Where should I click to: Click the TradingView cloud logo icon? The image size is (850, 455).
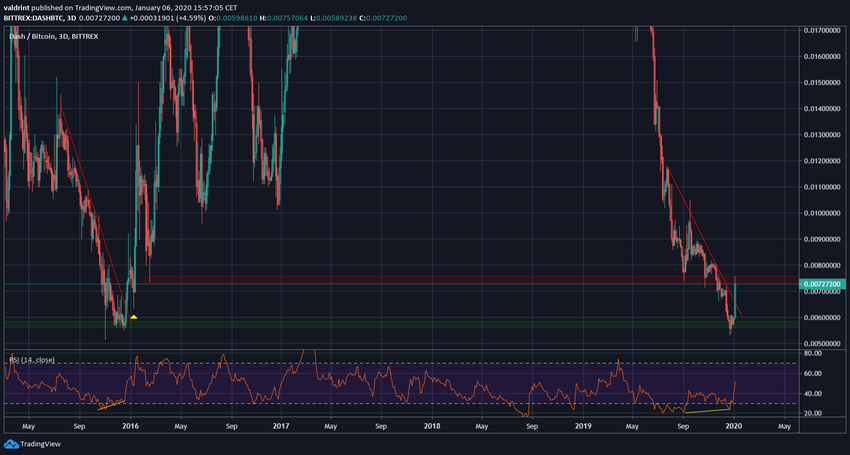tap(11, 445)
